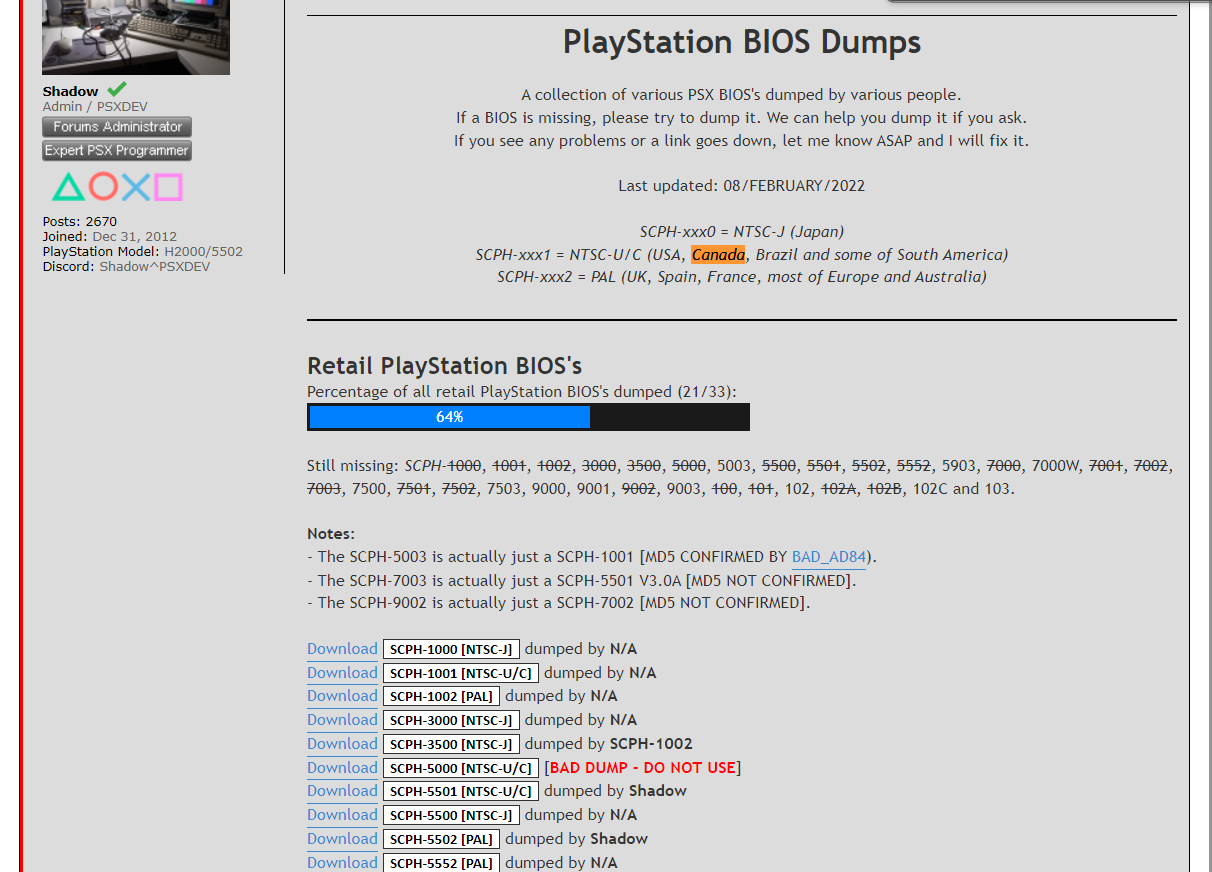Download the SCPH-1001 NTSC-U/C BIOS

coord(342,673)
